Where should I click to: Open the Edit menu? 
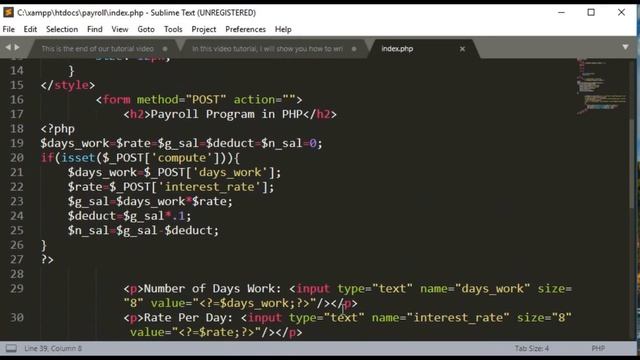30,29
